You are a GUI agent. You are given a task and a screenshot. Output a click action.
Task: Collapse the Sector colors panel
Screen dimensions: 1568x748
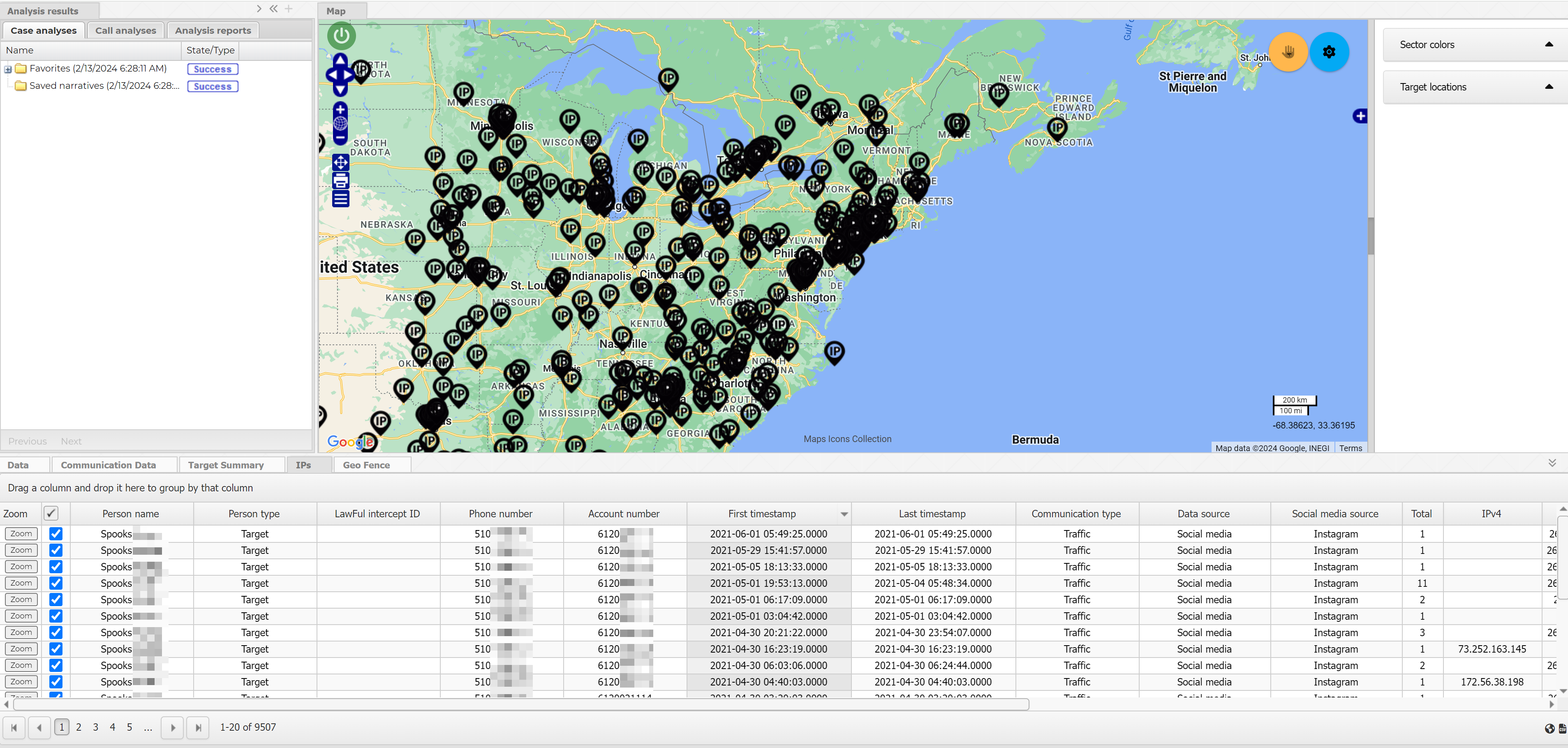point(1549,44)
